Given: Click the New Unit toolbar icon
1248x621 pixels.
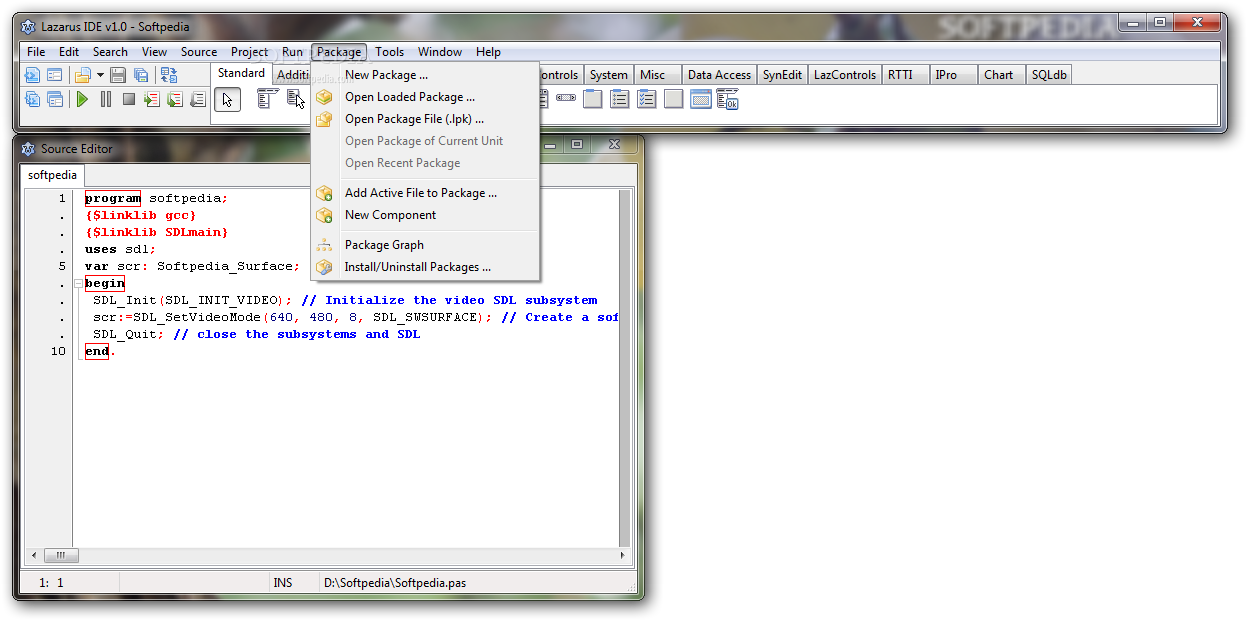Looking at the screenshot, I should [x=32, y=75].
